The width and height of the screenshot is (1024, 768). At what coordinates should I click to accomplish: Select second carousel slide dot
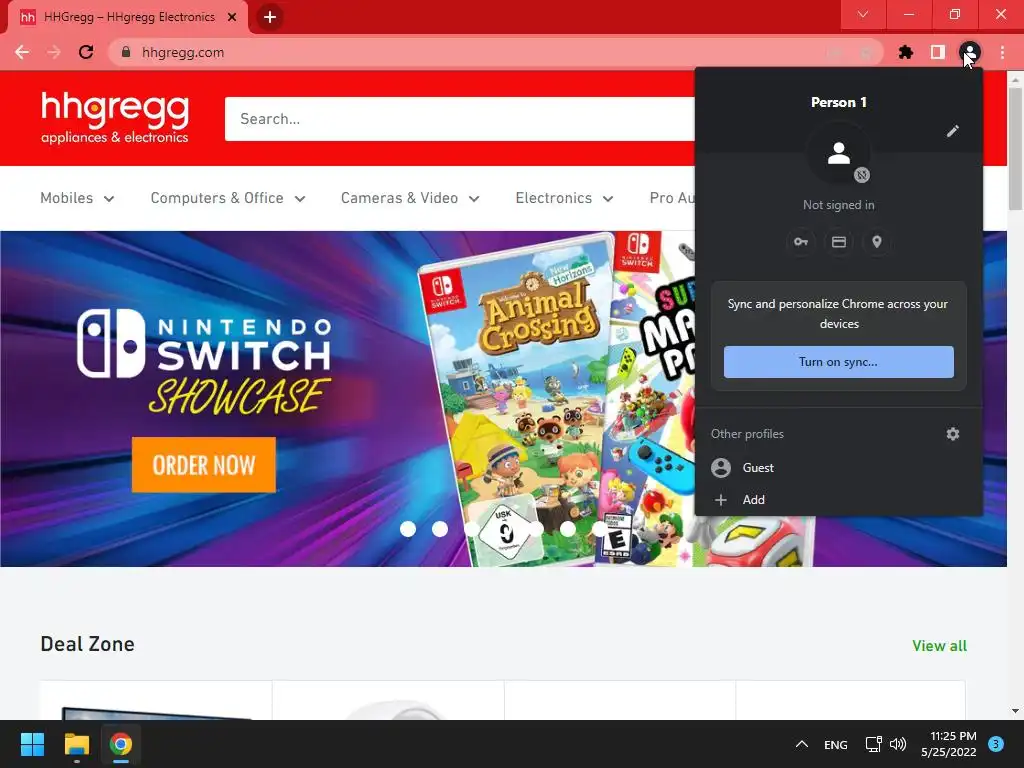(440, 529)
